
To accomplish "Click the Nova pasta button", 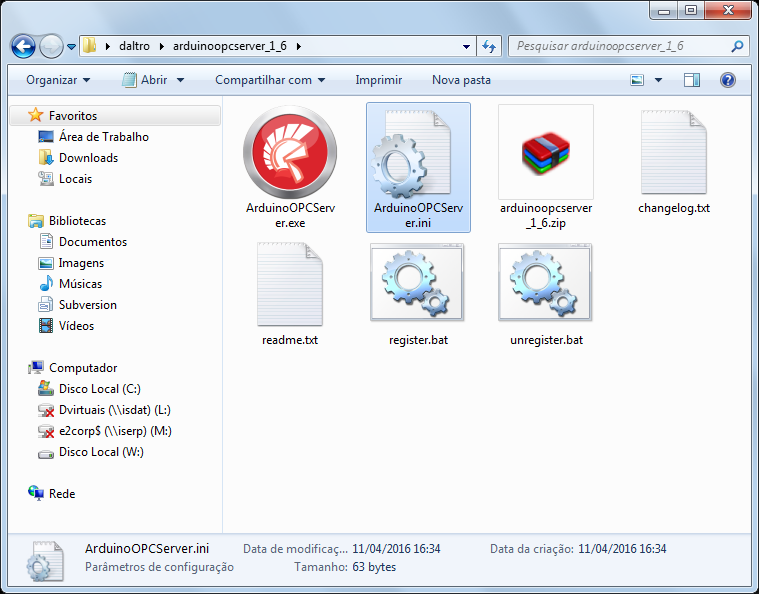I will (x=461, y=80).
